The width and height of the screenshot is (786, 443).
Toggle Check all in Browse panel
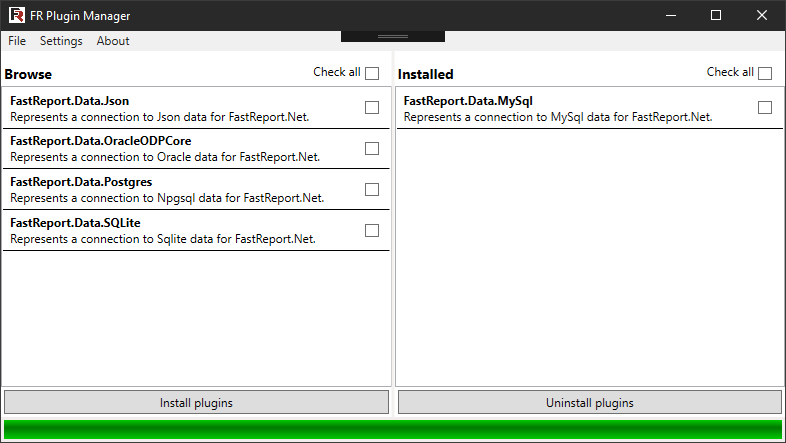[372, 73]
